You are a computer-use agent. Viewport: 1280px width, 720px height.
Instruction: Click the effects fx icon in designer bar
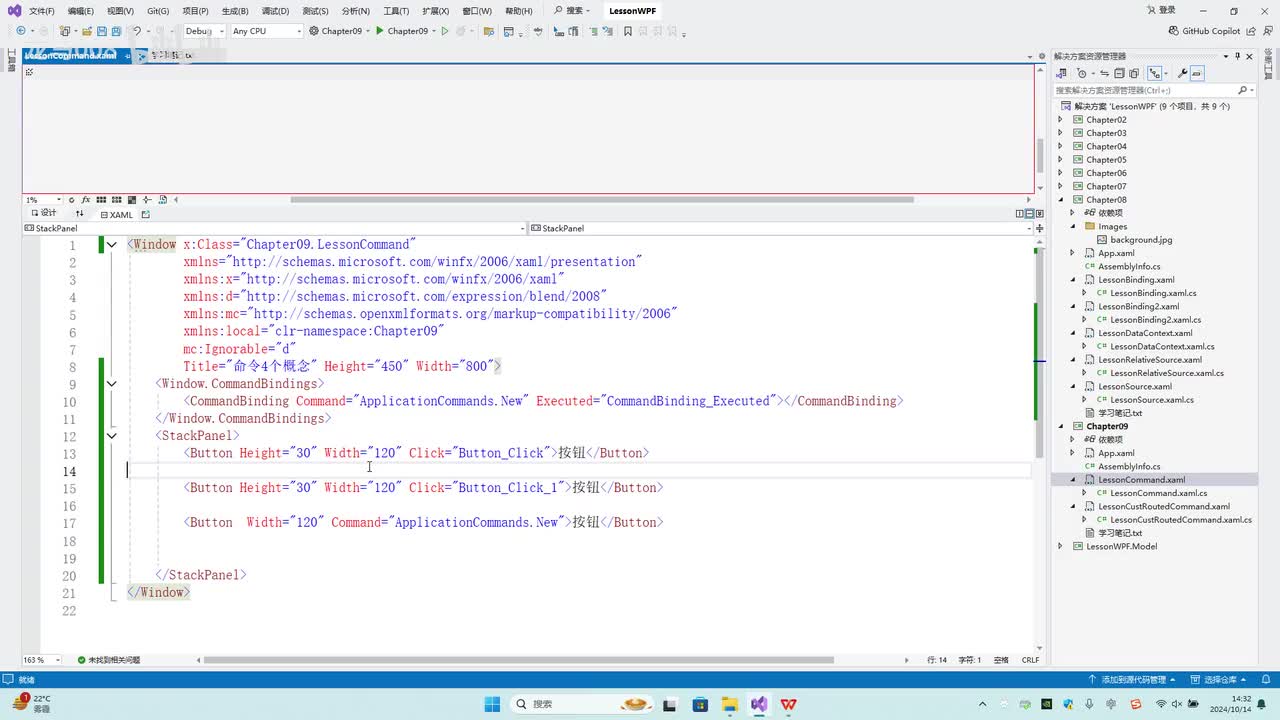point(86,200)
